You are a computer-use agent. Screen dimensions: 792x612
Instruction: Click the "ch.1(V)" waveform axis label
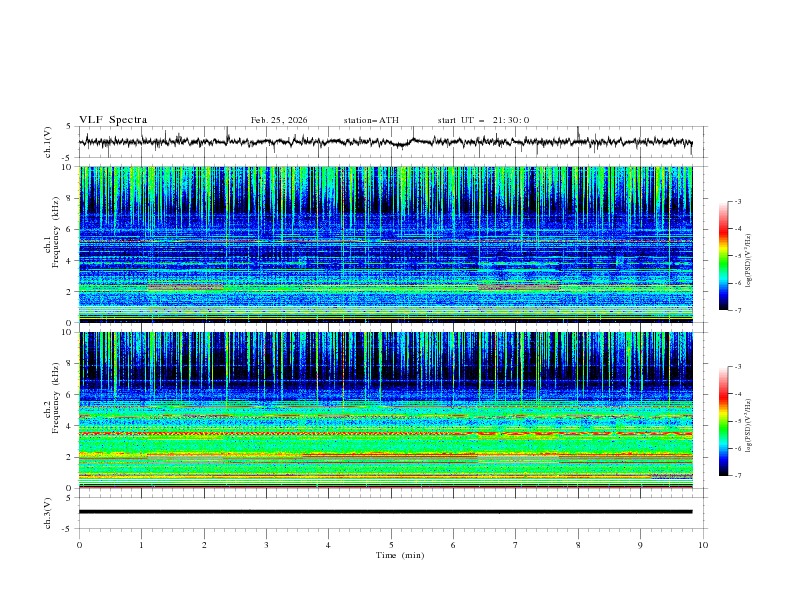pos(48,142)
